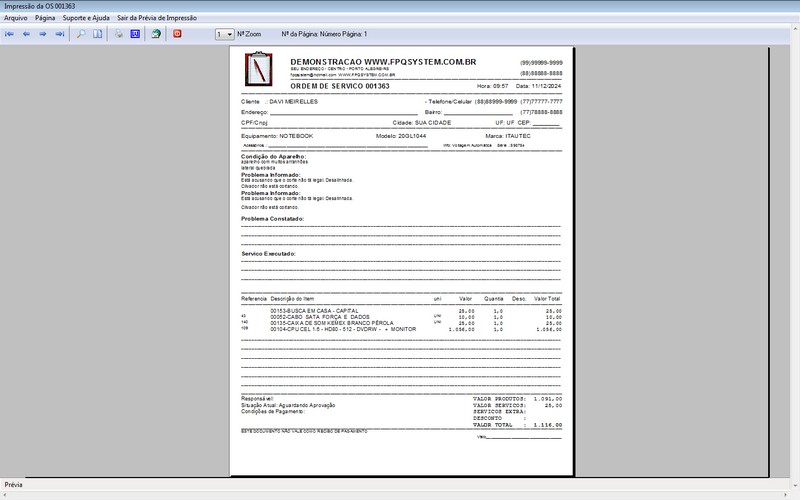This screenshot has width=800, height=500.
Task: Click the globe email/web icon
Action: tap(156, 34)
